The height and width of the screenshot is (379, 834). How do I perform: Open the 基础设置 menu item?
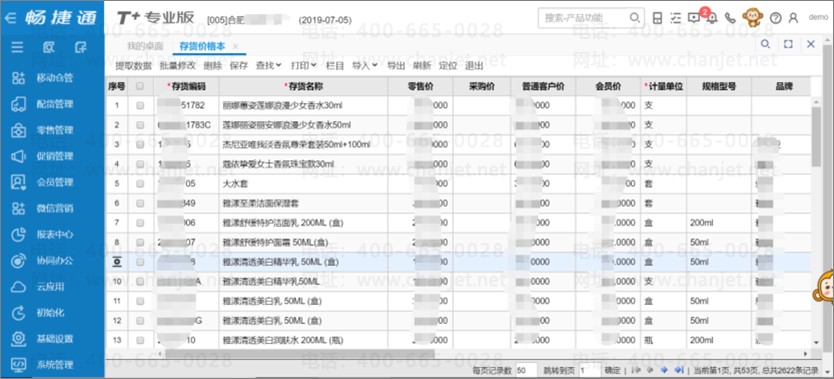point(55,339)
